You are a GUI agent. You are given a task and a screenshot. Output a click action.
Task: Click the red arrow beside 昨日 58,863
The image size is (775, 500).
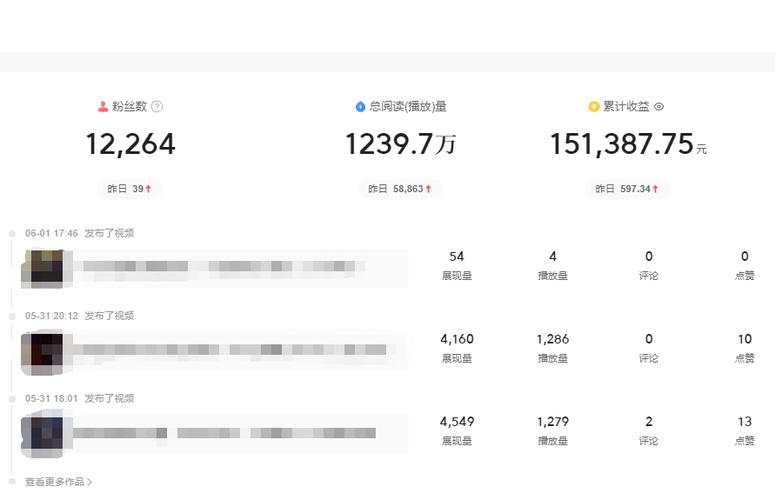[429, 189]
